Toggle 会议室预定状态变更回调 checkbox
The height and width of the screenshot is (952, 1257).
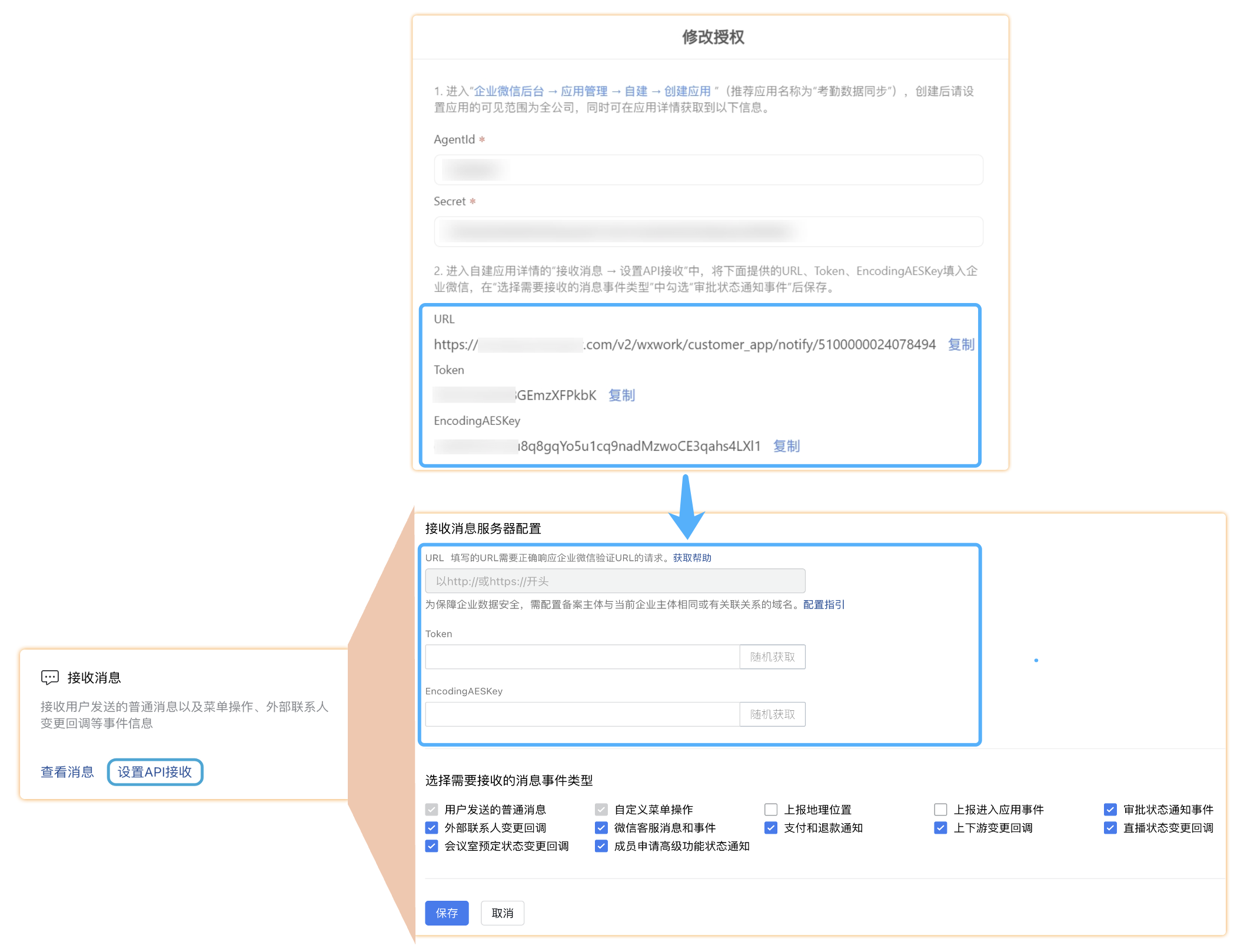tap(431, 846)
